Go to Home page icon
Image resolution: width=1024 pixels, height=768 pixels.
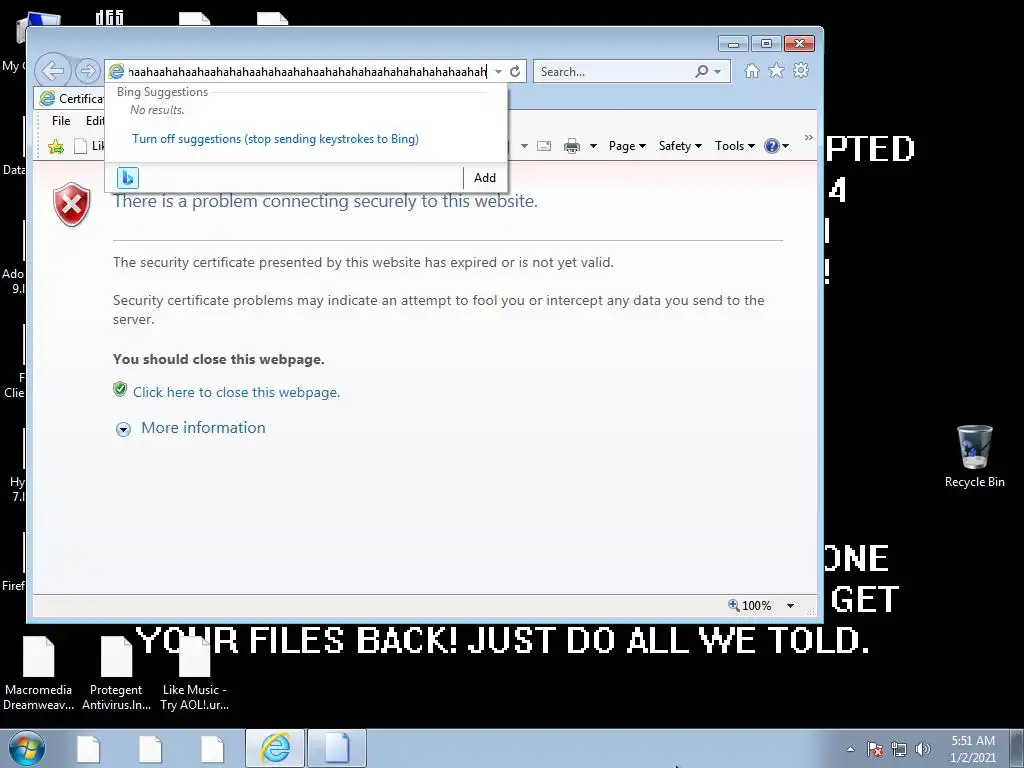pyautogui.click(x=752, y=71)
